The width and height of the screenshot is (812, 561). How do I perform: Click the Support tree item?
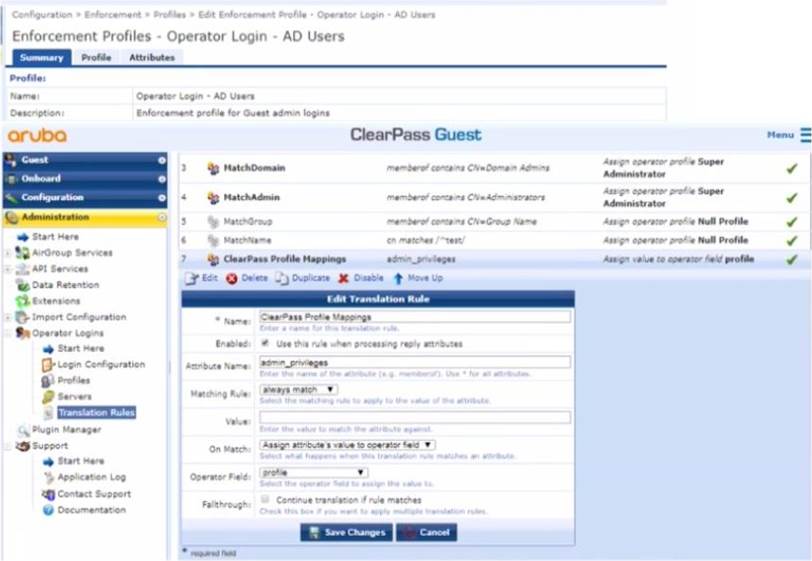click(x=50, y=446)
